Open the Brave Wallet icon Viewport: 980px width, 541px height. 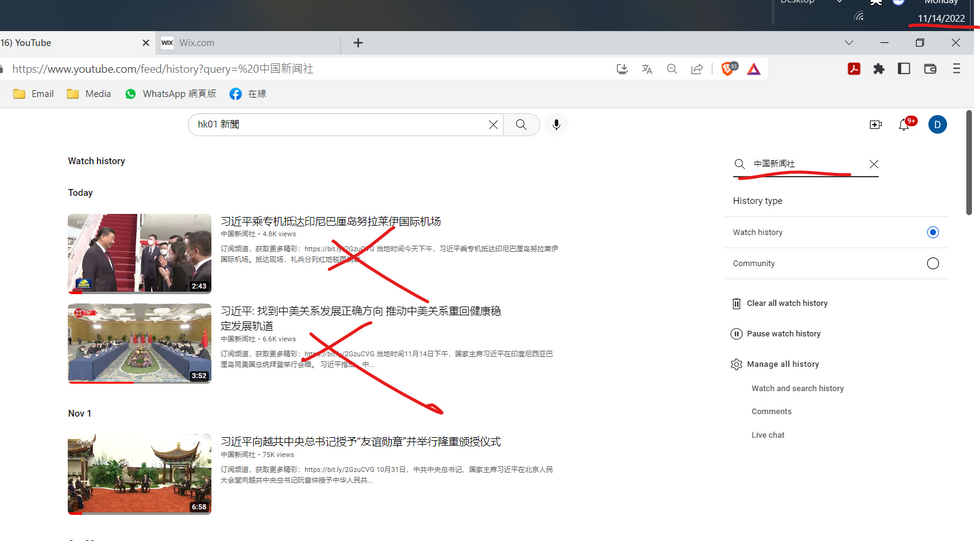[930, 69]
